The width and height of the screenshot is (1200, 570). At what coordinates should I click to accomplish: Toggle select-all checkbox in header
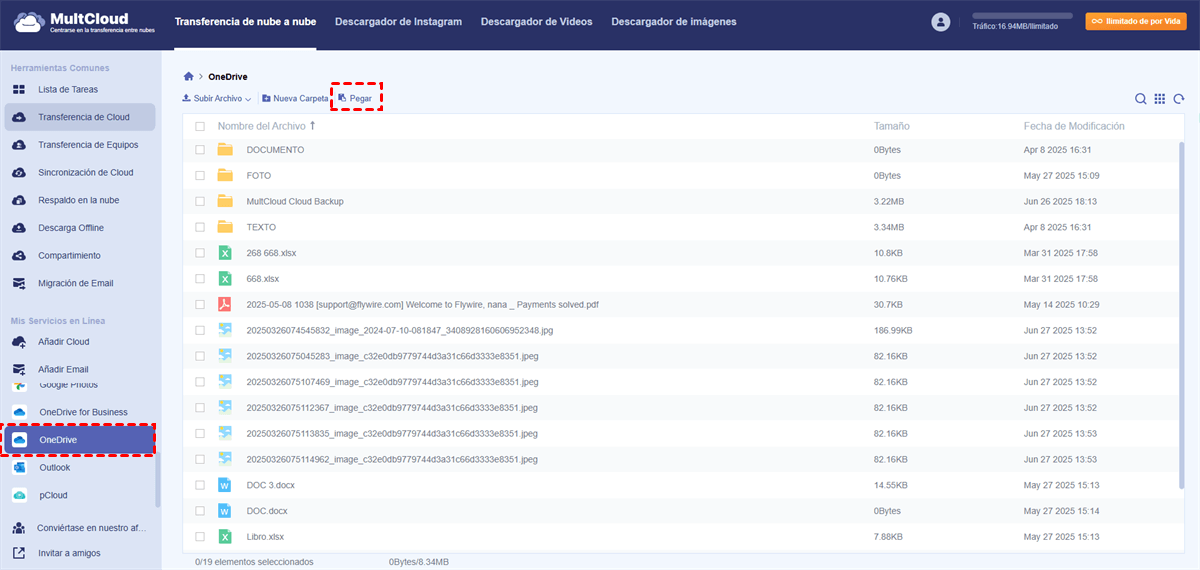click(x=200, y=127)
